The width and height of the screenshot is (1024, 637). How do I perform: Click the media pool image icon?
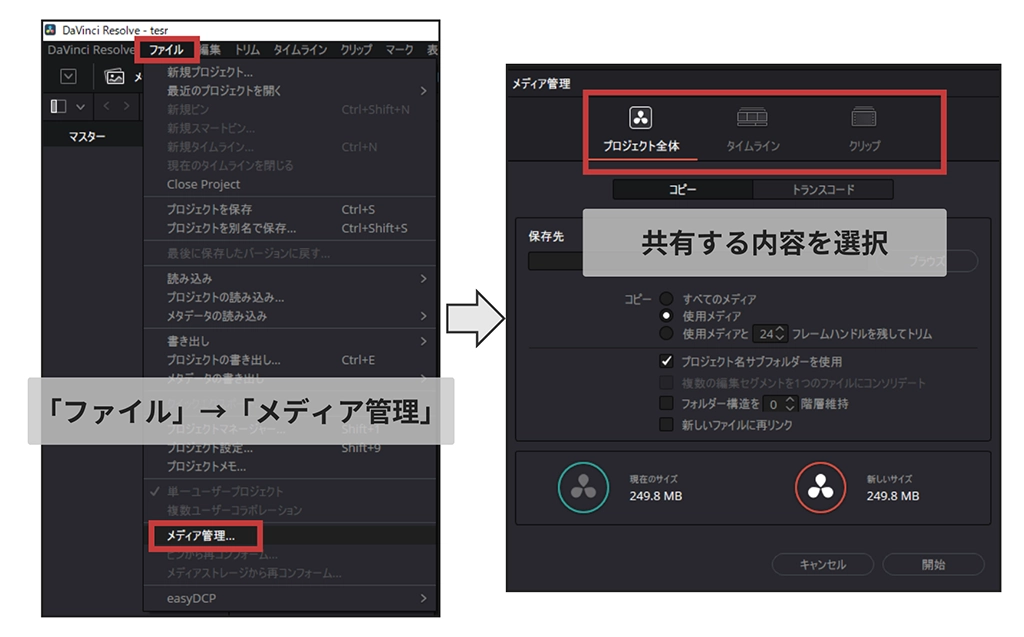tap(114, 76)
